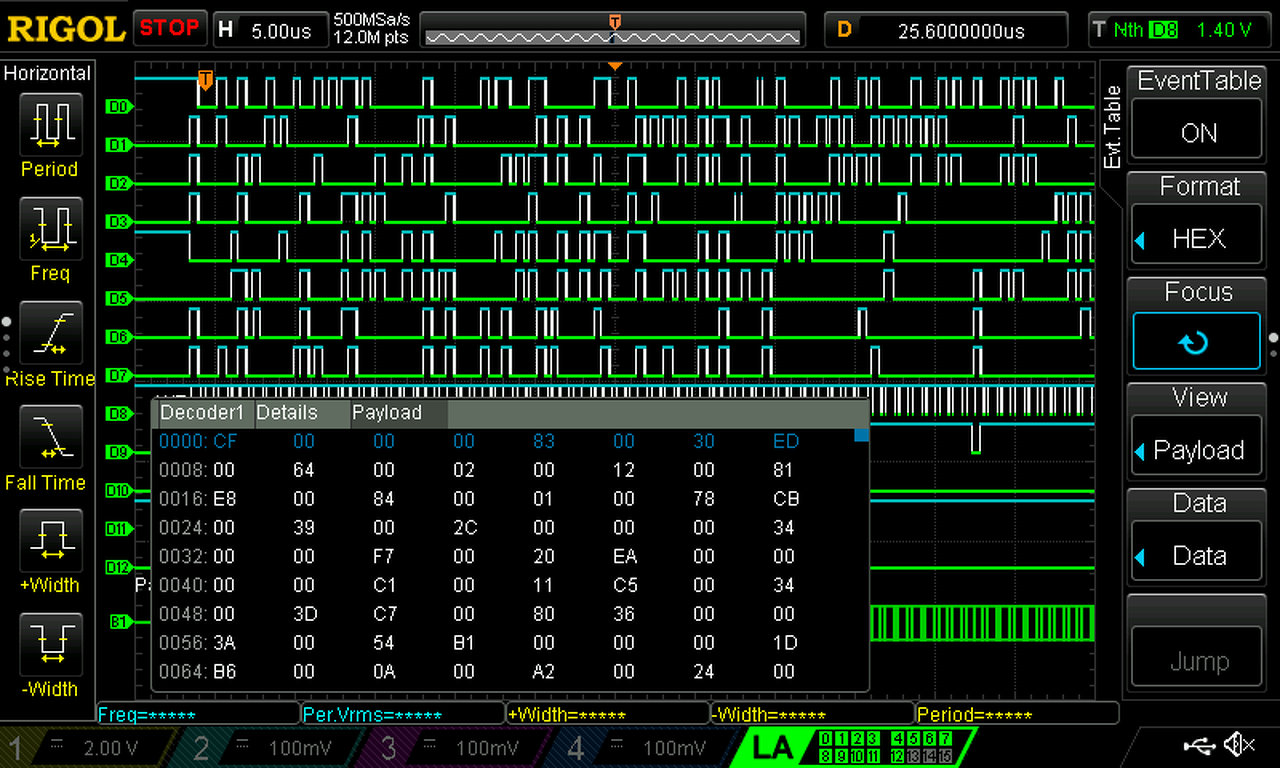Screen dimensions: 1280x768
Task: Select the Period measurement icon
Action: [49, 123]
